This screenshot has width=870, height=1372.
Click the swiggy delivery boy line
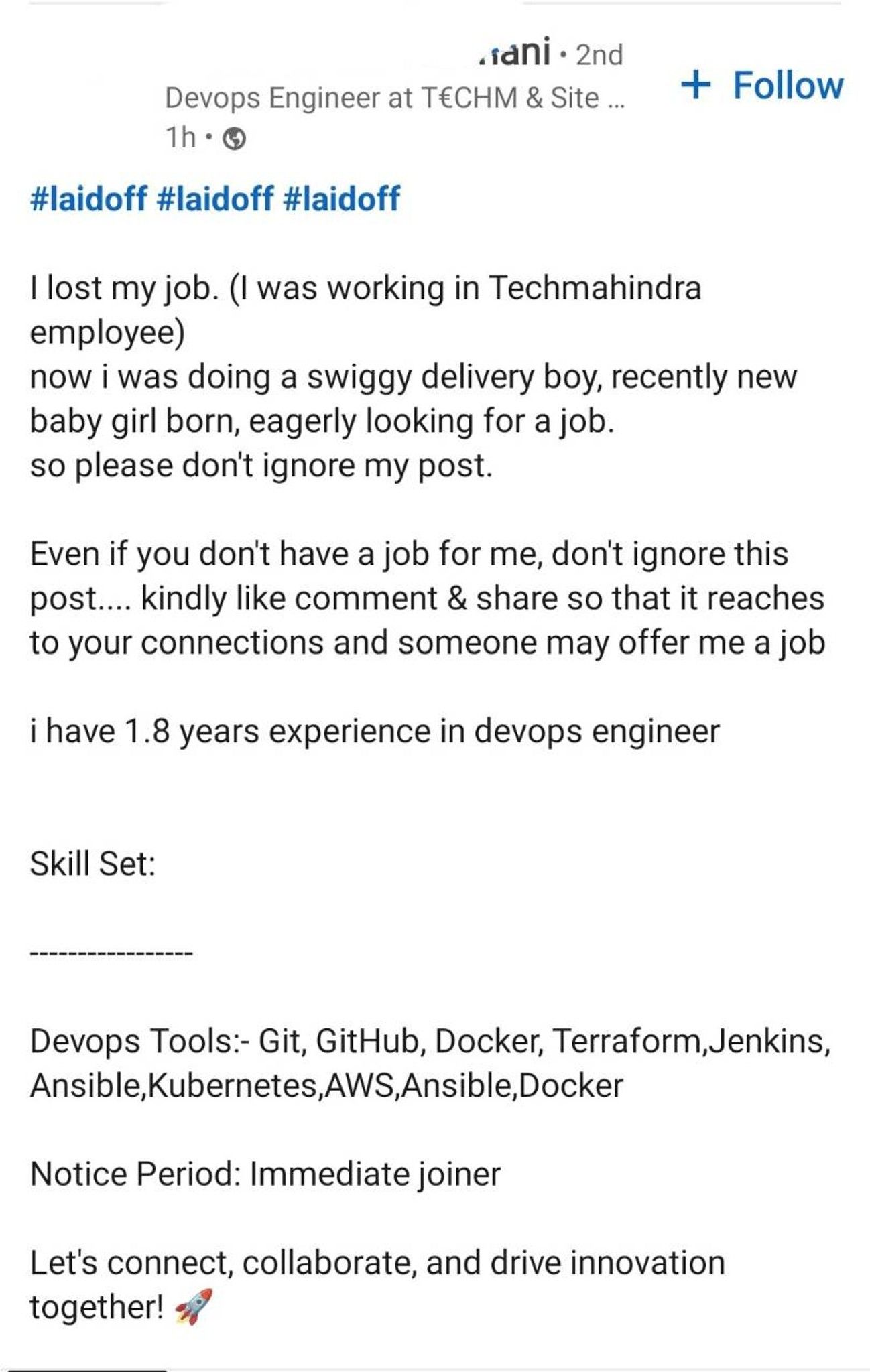pos(413,377)
